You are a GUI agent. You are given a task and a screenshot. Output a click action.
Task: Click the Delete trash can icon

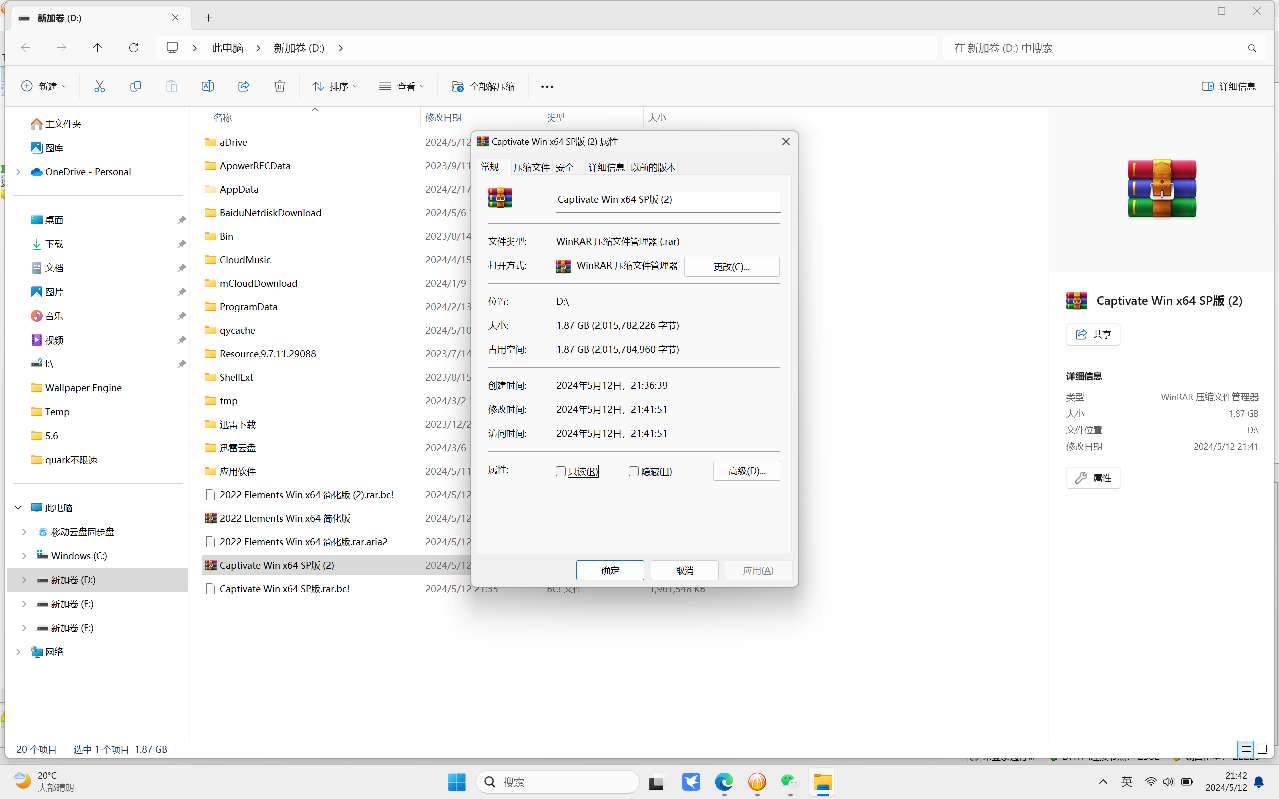280,87
